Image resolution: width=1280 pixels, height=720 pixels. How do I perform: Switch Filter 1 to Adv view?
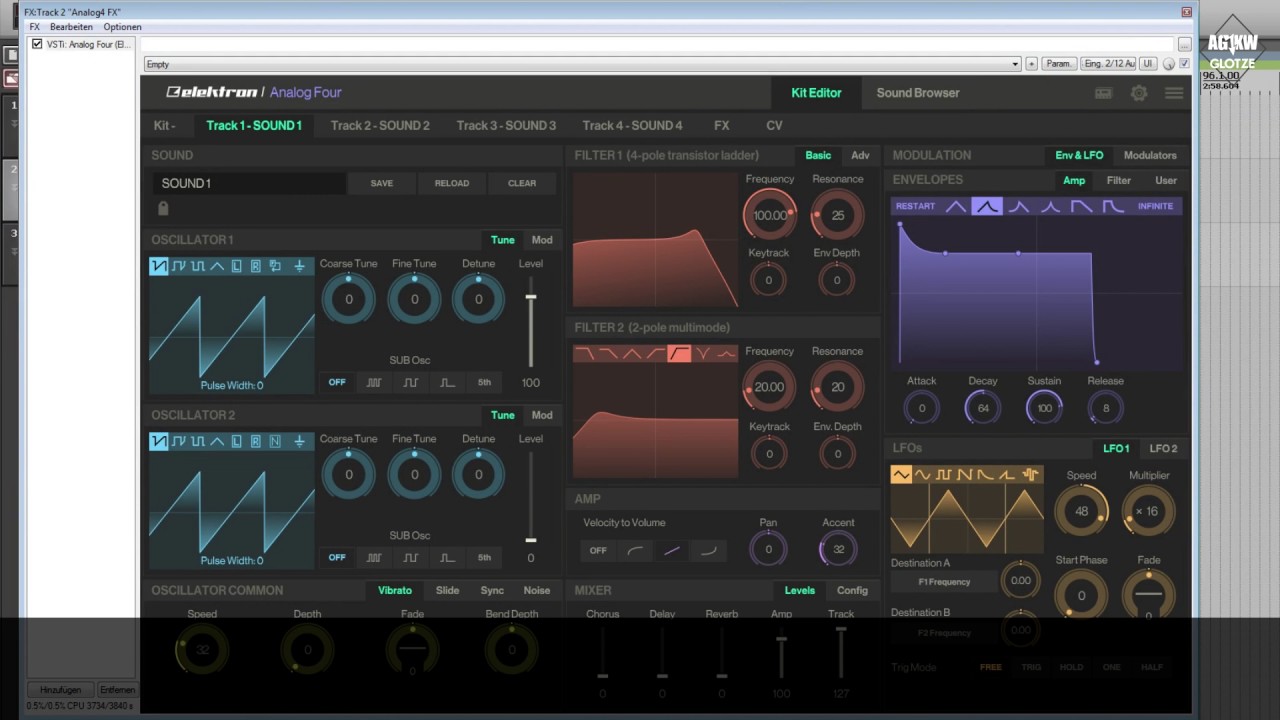(x=860, y=155)
